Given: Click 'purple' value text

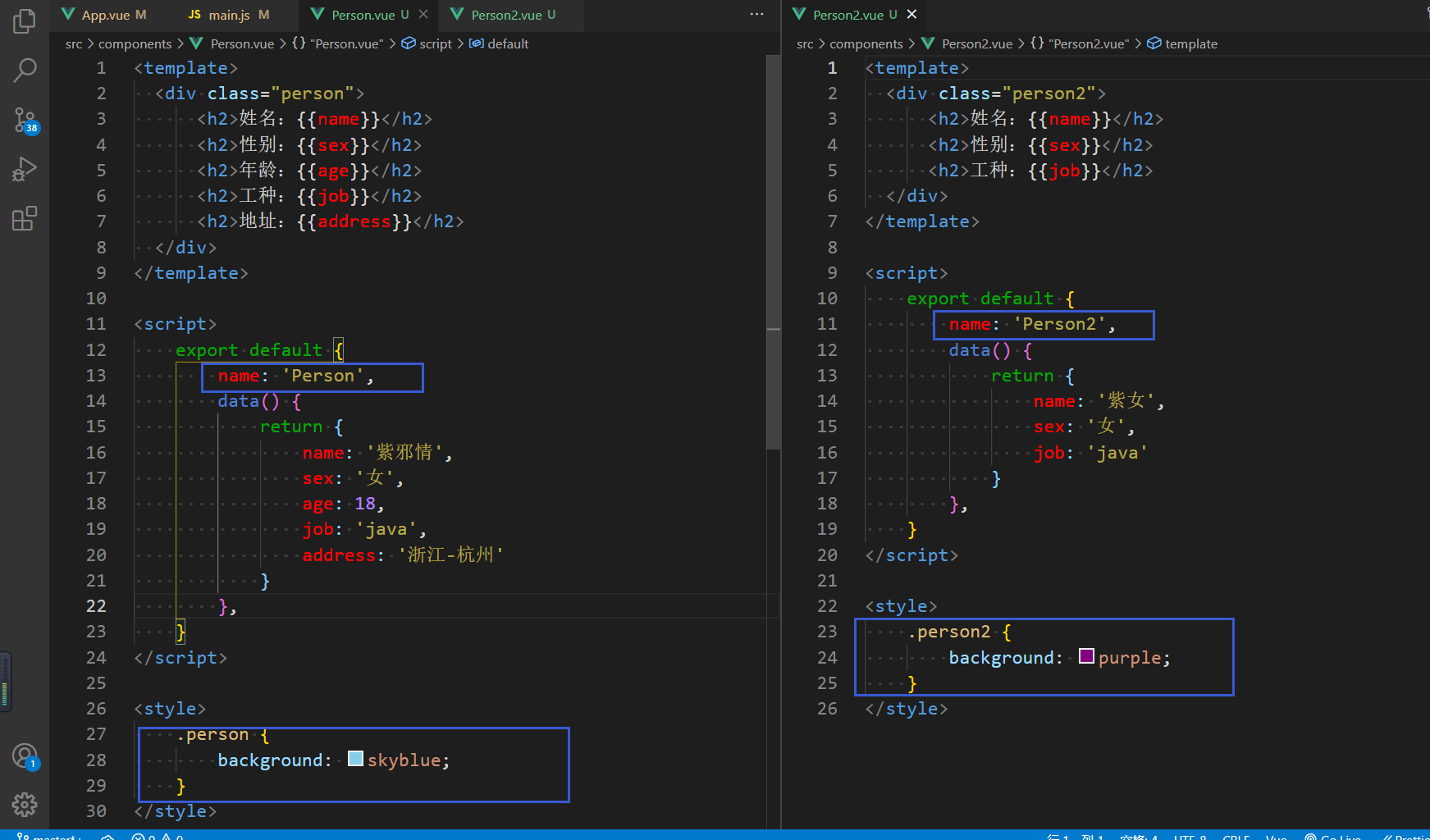Looking at the screenshot, I should click(1130, 658).
